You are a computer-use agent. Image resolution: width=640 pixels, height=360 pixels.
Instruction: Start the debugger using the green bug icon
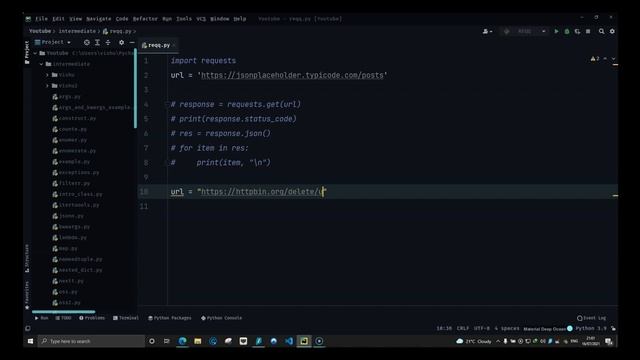point(567,31)
